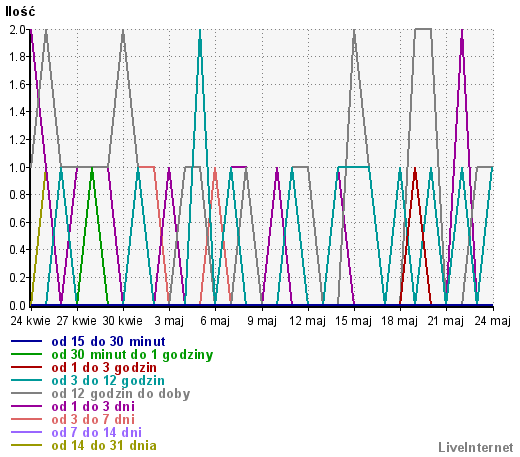Click the LiveInternet watermark text

pos(476,448)
